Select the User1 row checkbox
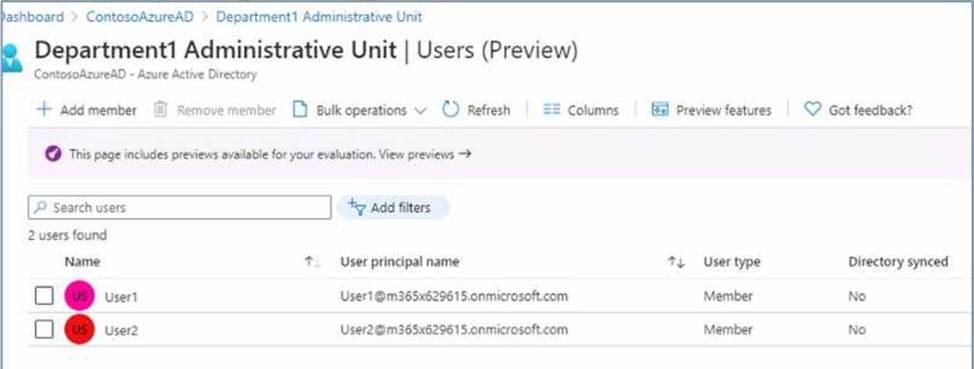Viewport: 974px width, 369px height. [44, 296]
